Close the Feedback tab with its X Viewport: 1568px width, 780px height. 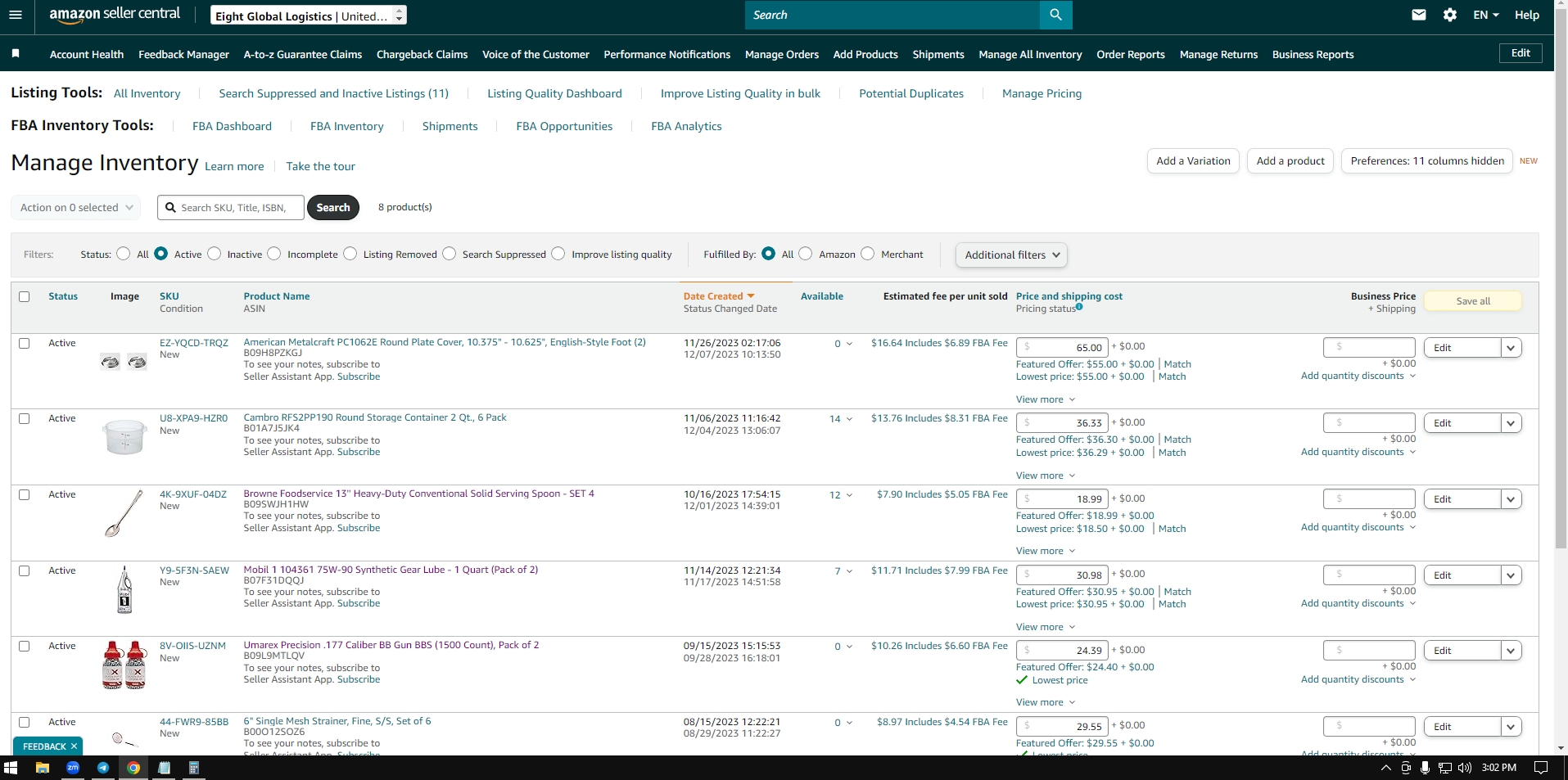pos(74,746)
